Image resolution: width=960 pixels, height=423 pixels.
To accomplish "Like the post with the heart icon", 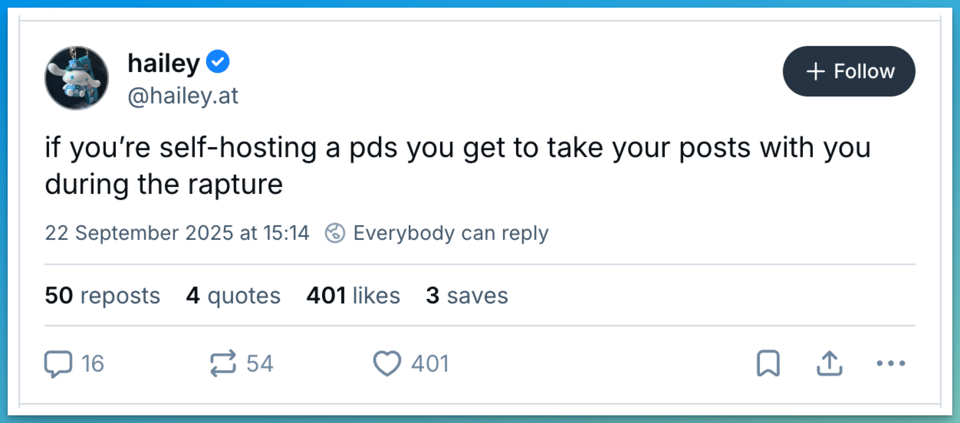I will pos(387,364).
